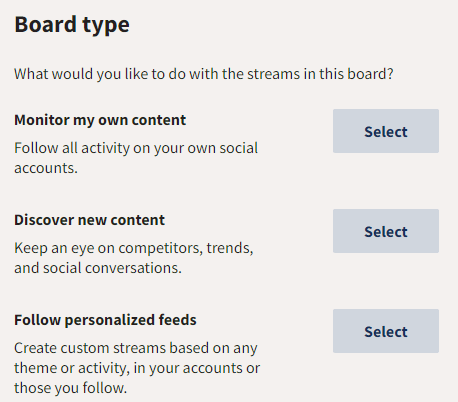458x402 pixels.
Task: Click the word 'Monitor' in the first title
Action: [42, 120]
